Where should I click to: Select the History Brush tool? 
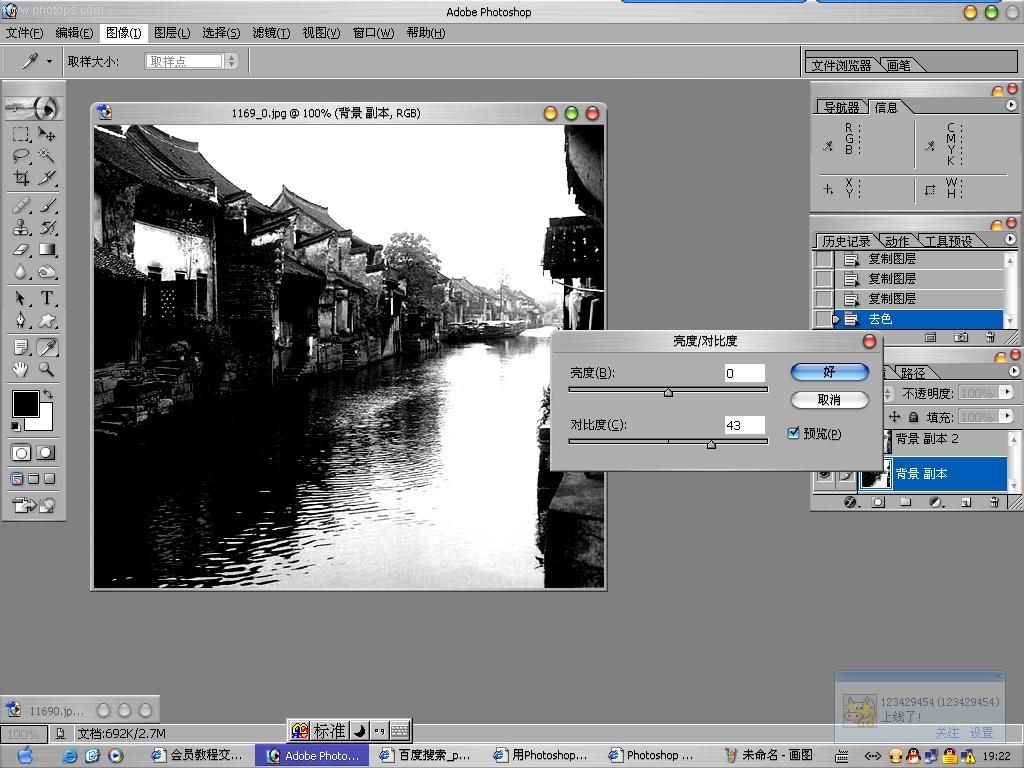tap(46, 227)
